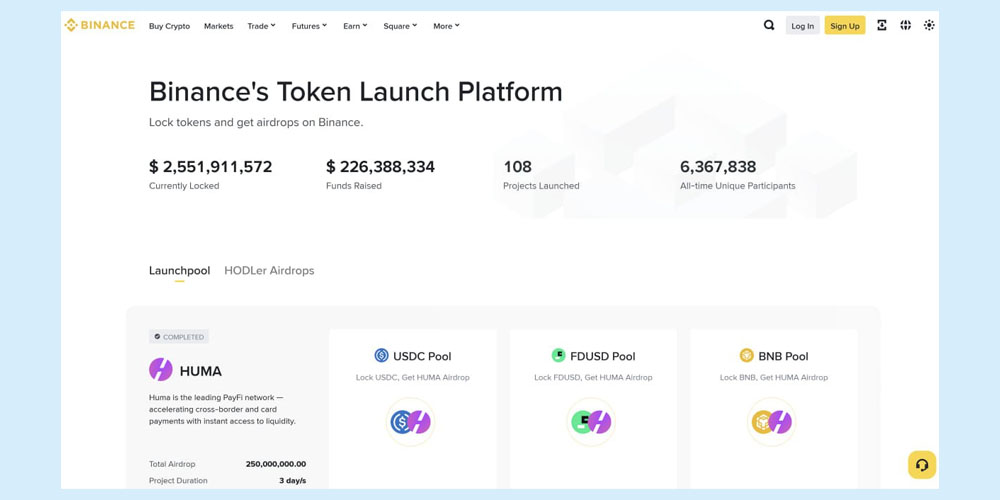1000x500 pixels.
Task: Select the Launchpool tab
Action: (x=179, y=270)
